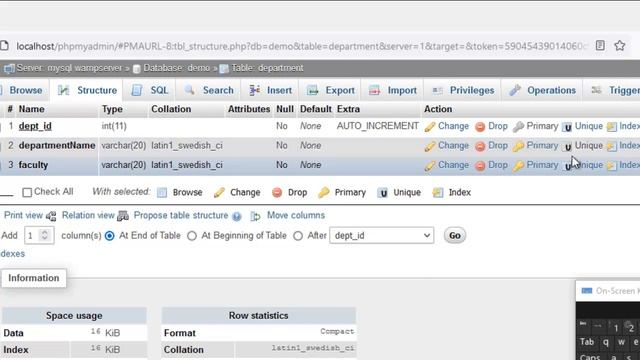Screen dimensions: 640x360
Task: Click the add columns number stepper
Action: click(44, 235)
